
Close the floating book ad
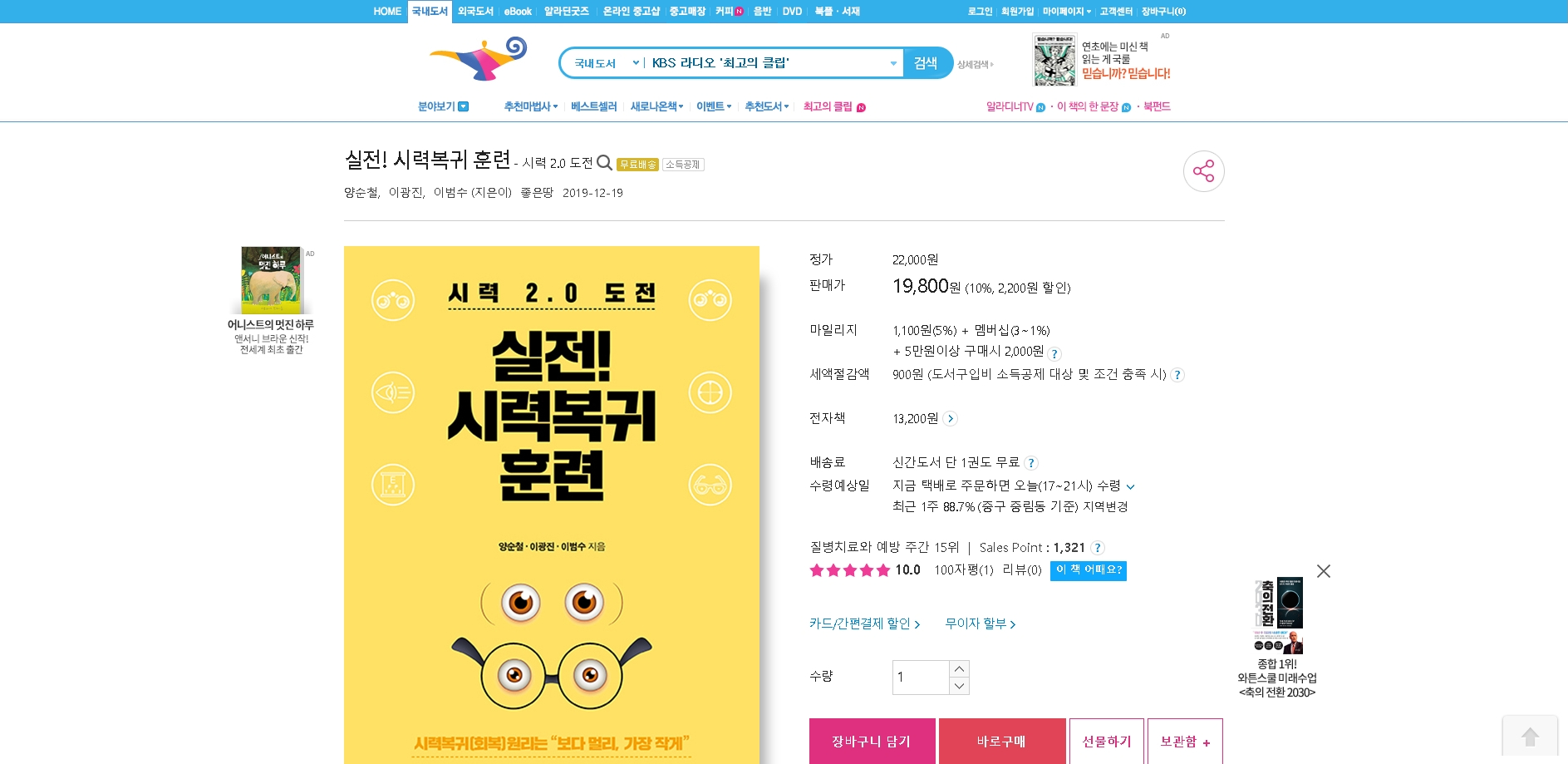[1324, 571]
